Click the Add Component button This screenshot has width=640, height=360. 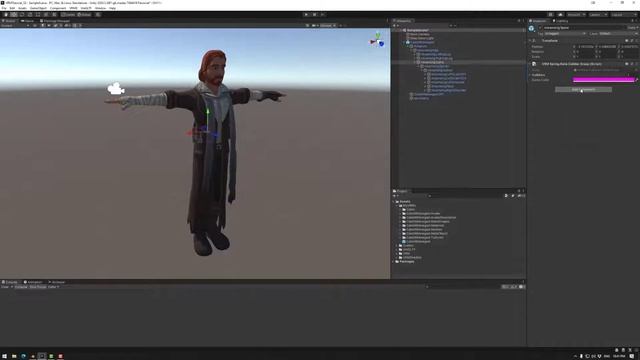[583, 89]
